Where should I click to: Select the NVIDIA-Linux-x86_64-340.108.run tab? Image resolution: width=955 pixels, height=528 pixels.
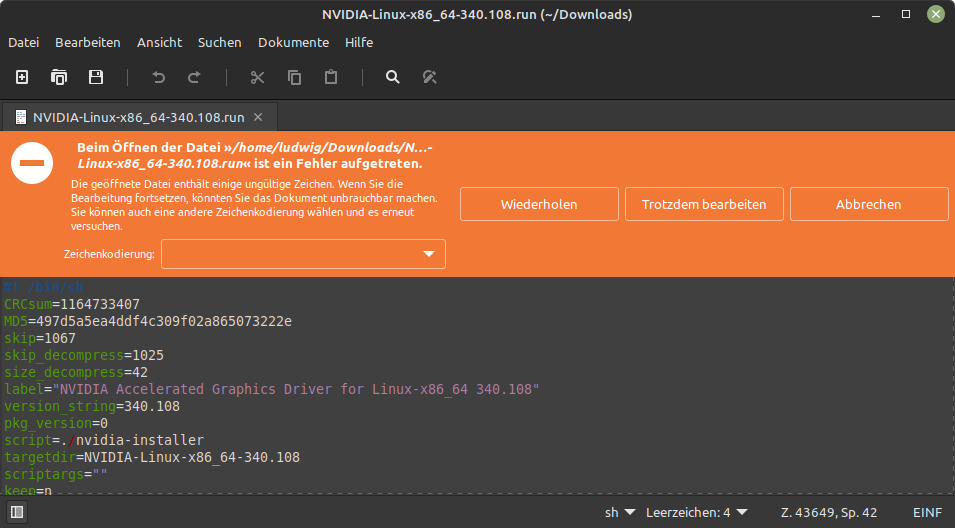coord(139,117)
